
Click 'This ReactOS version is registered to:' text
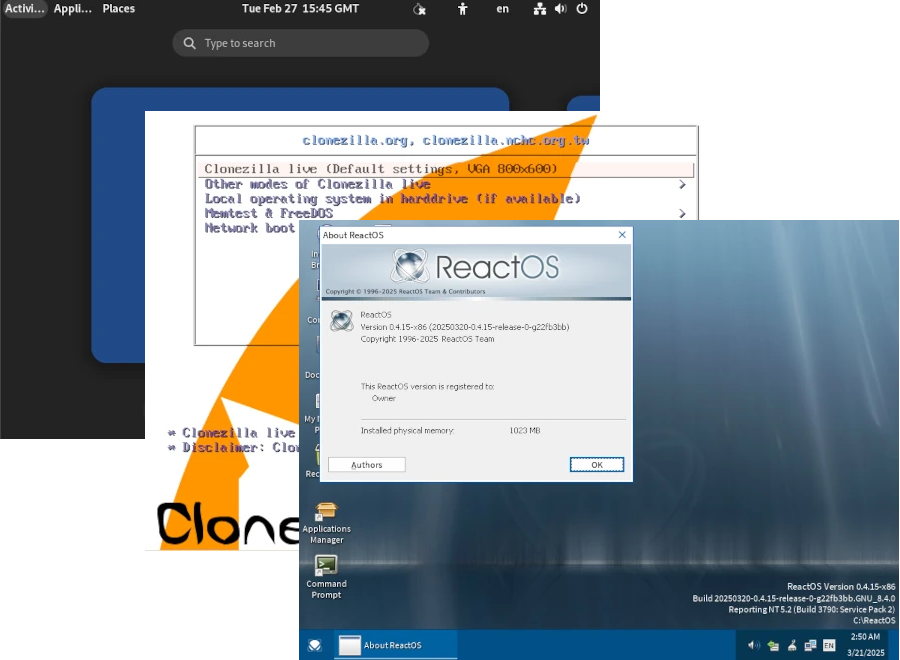[x=428, y=387]
